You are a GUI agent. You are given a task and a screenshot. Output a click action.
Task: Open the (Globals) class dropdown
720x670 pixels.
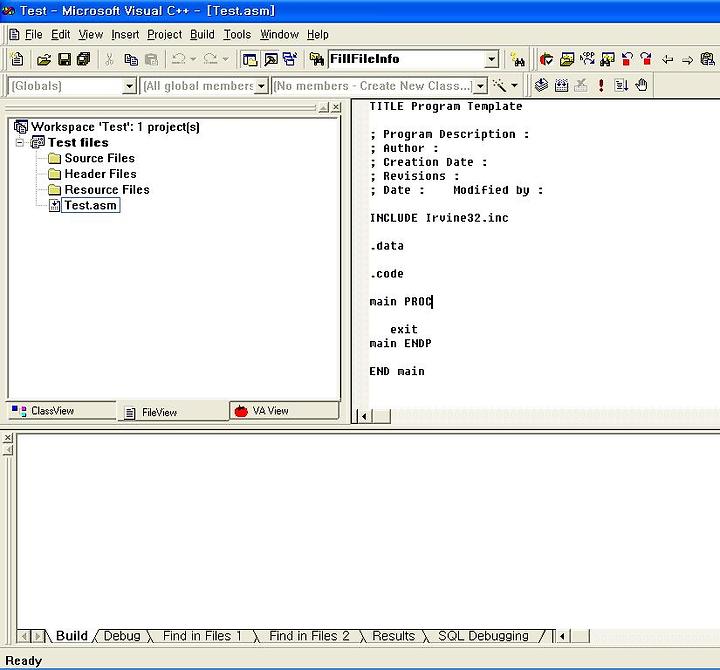tap(129, 86)
